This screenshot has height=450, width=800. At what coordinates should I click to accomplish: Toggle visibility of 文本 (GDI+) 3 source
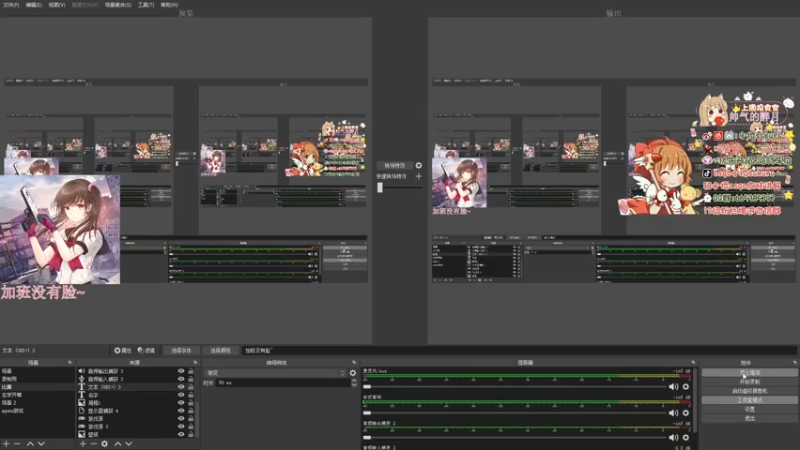[x=181, y=387]
